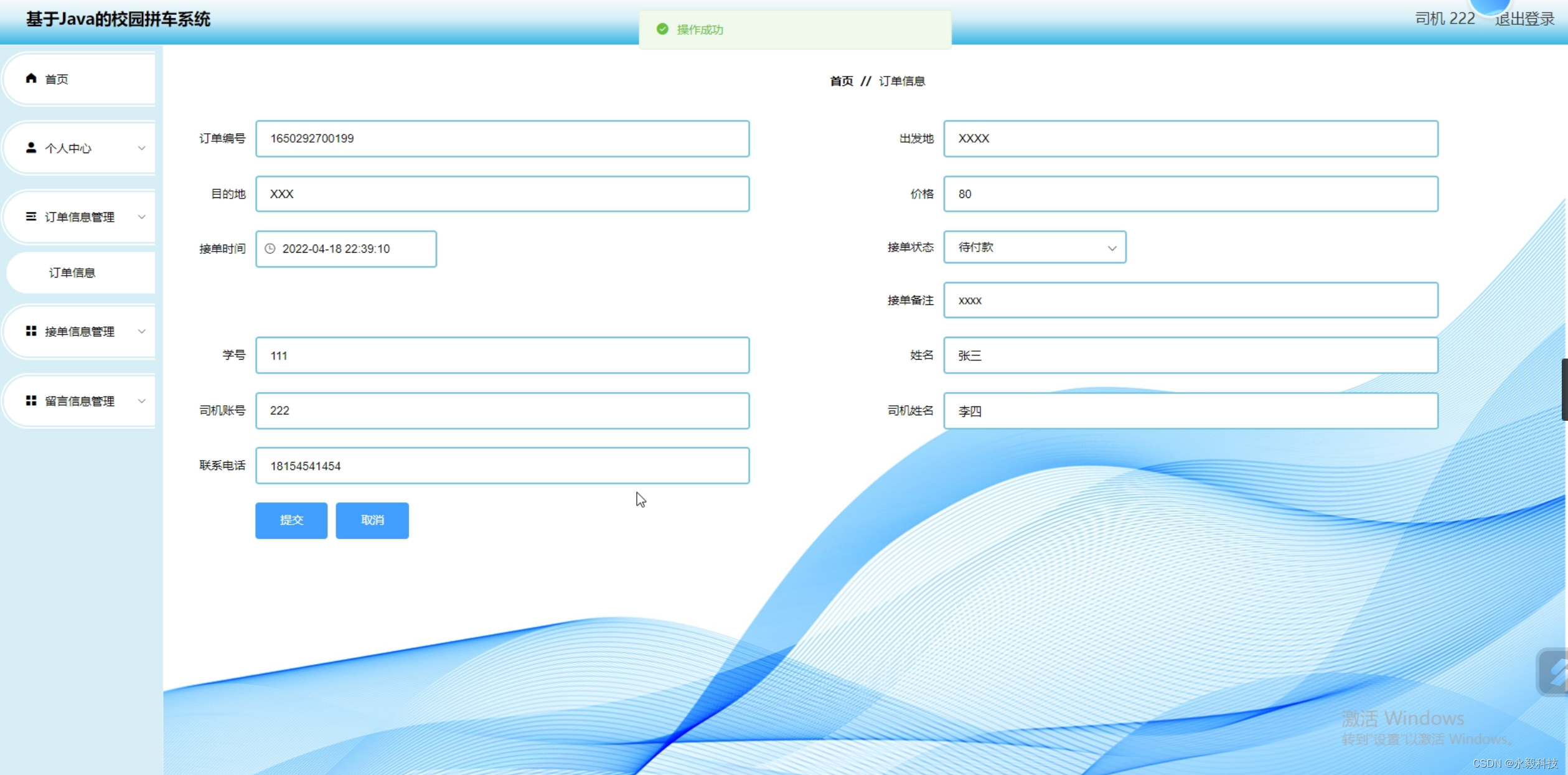Click the person icon for 个人中心
Viewport: 1568px width, 775px height.
pyautogui.click(x=31, y=148)
